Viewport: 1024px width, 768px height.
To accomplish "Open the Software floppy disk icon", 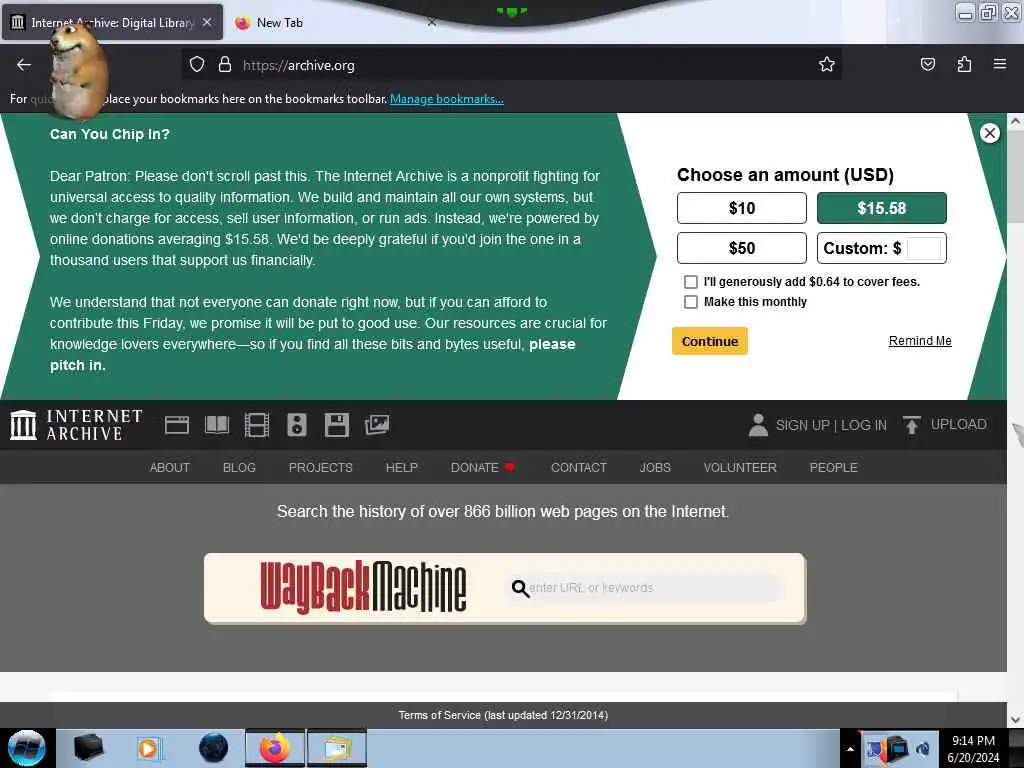I will click(x=336, y=425).
